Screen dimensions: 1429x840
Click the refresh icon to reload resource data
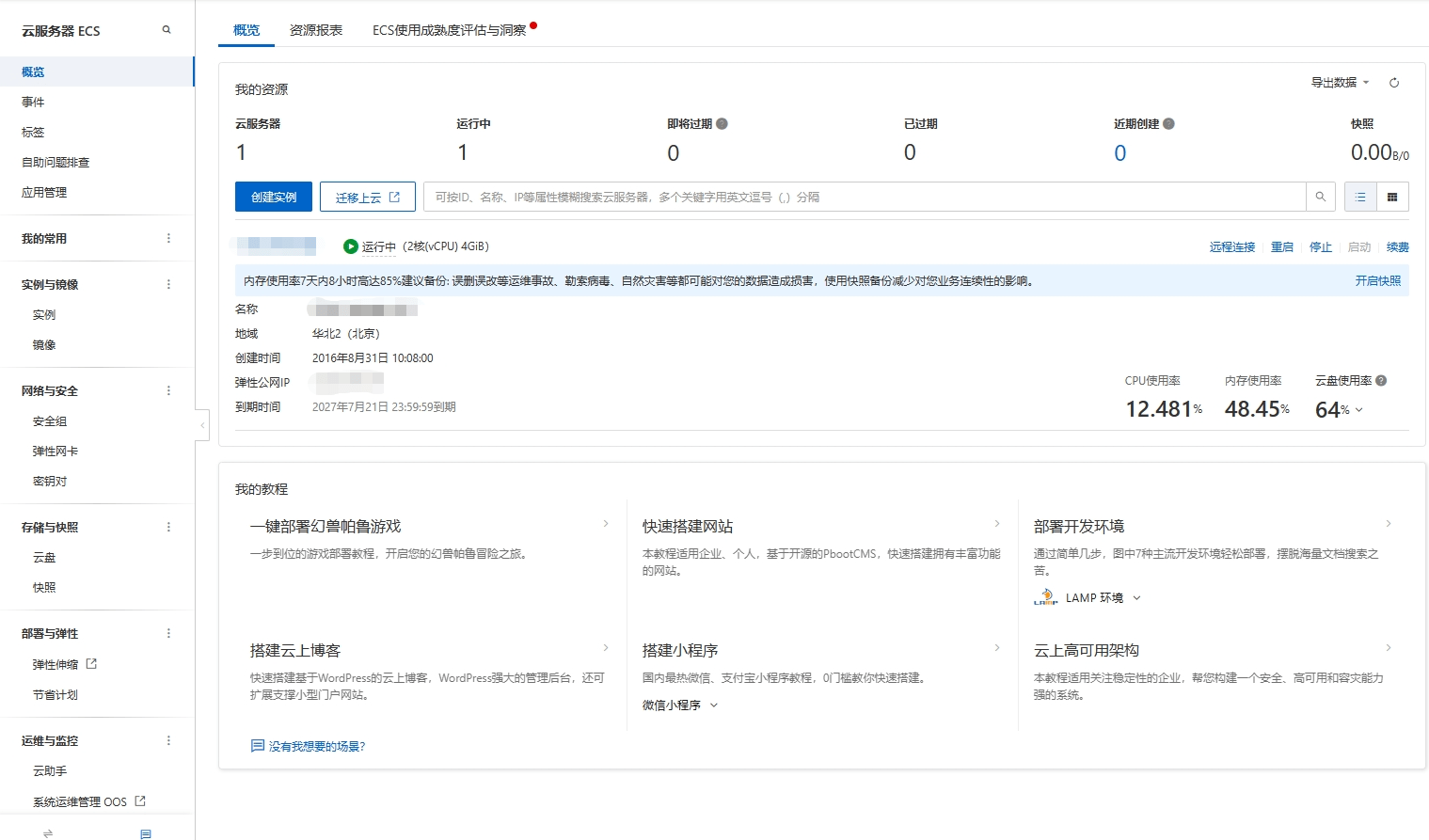(1395, 83)
